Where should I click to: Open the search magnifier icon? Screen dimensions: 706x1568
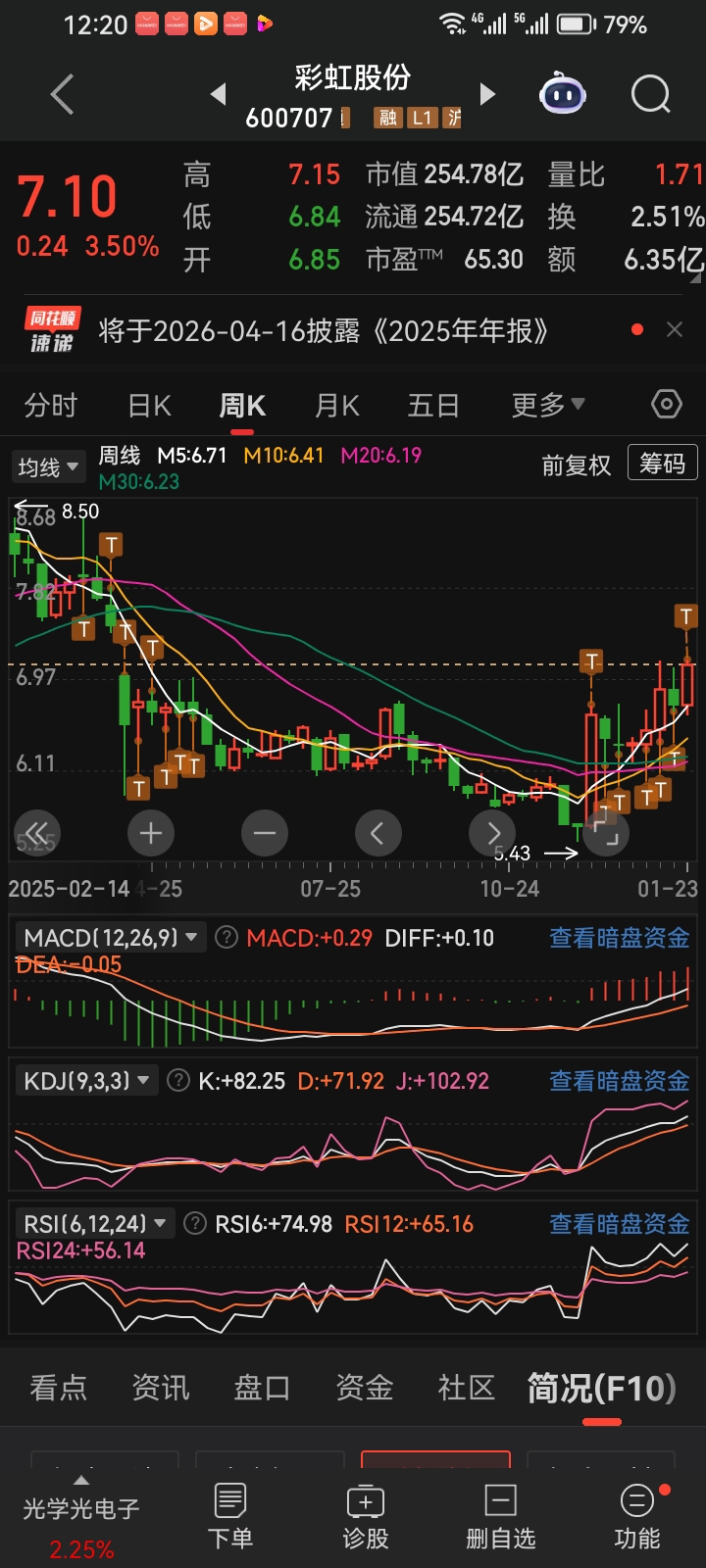650,95
